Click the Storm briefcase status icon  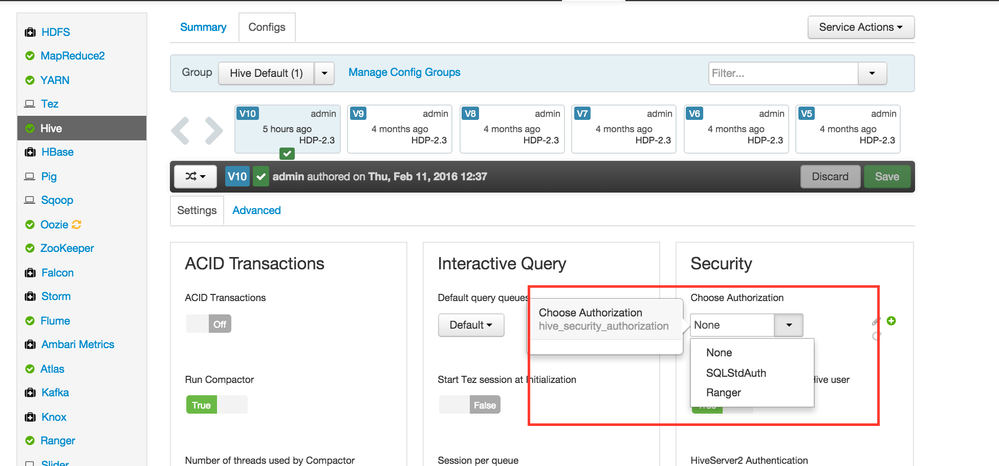(x=29, y=296)
